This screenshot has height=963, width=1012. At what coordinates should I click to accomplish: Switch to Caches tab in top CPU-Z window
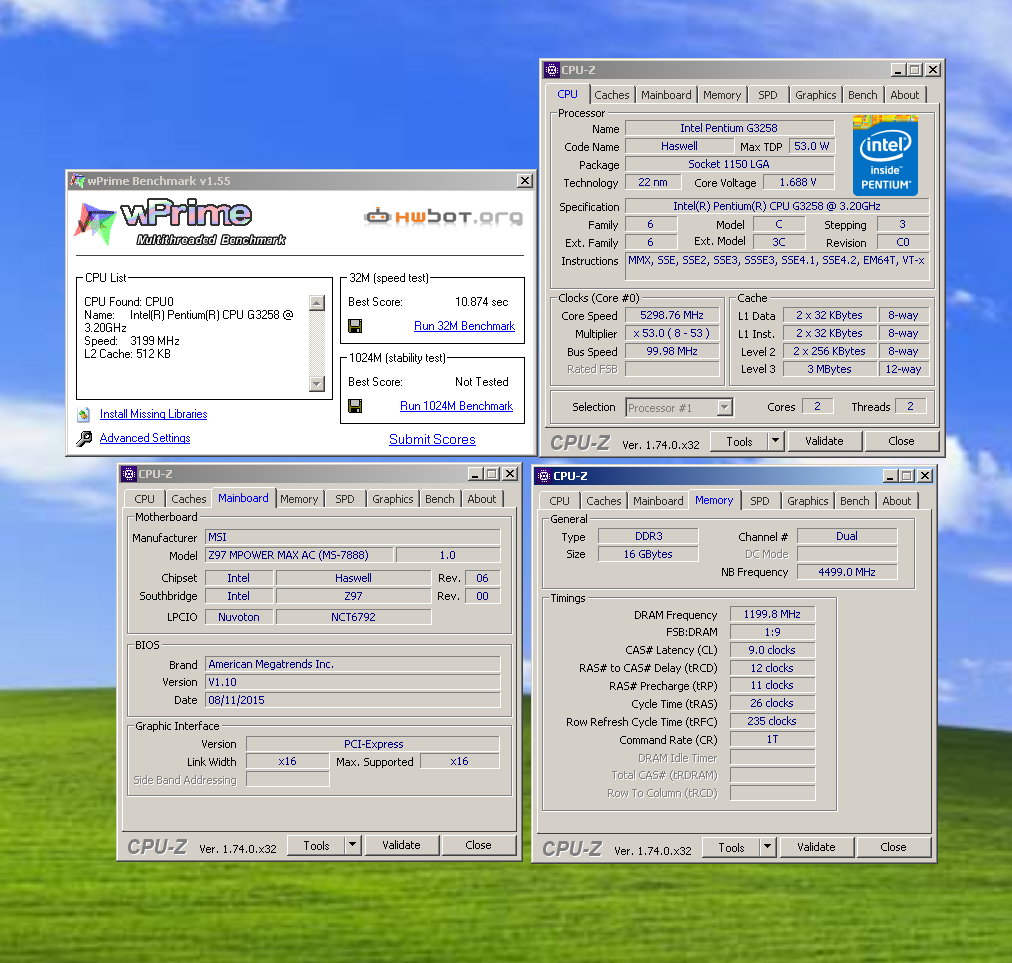pyautogui.click(x=612, y=95)
